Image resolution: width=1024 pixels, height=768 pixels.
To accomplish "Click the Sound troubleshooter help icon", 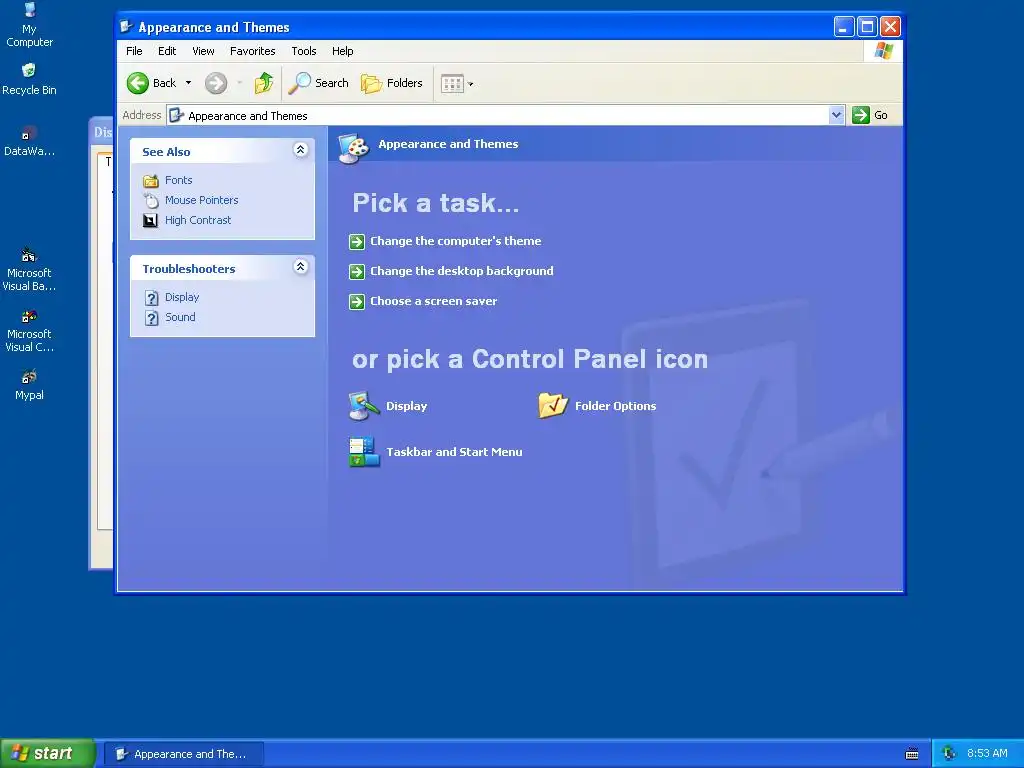I will point(152,318).
